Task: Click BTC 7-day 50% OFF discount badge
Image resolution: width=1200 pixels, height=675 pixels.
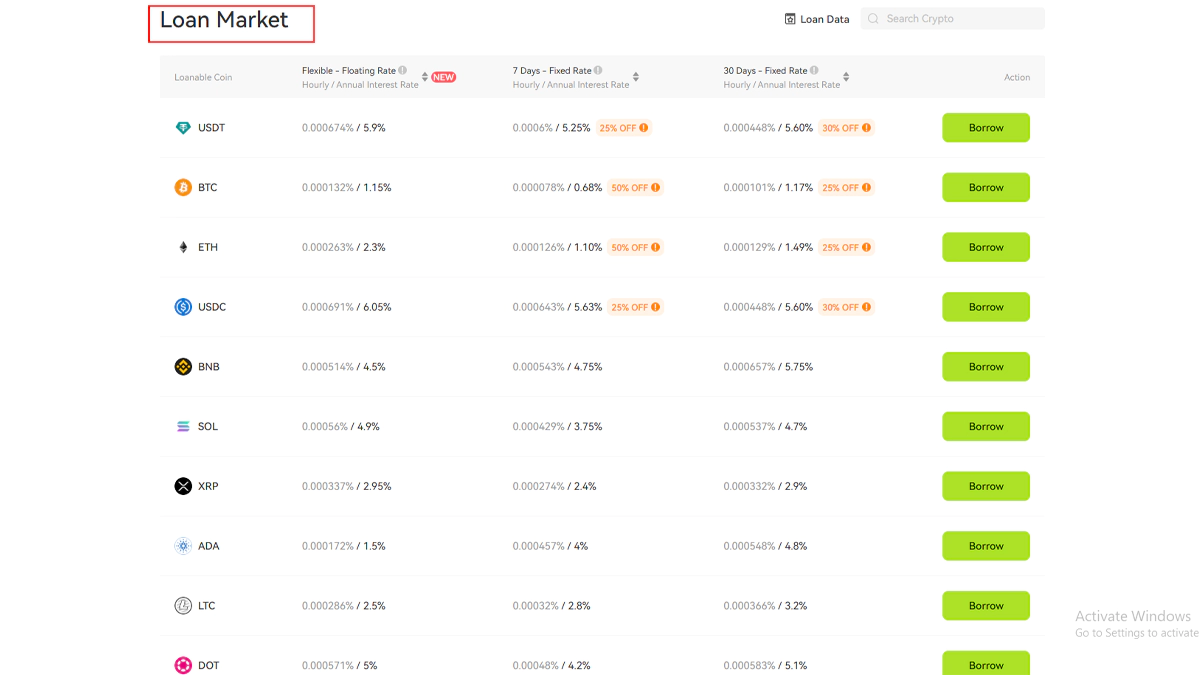Action: pyautogui.click(x=629, y=188)
